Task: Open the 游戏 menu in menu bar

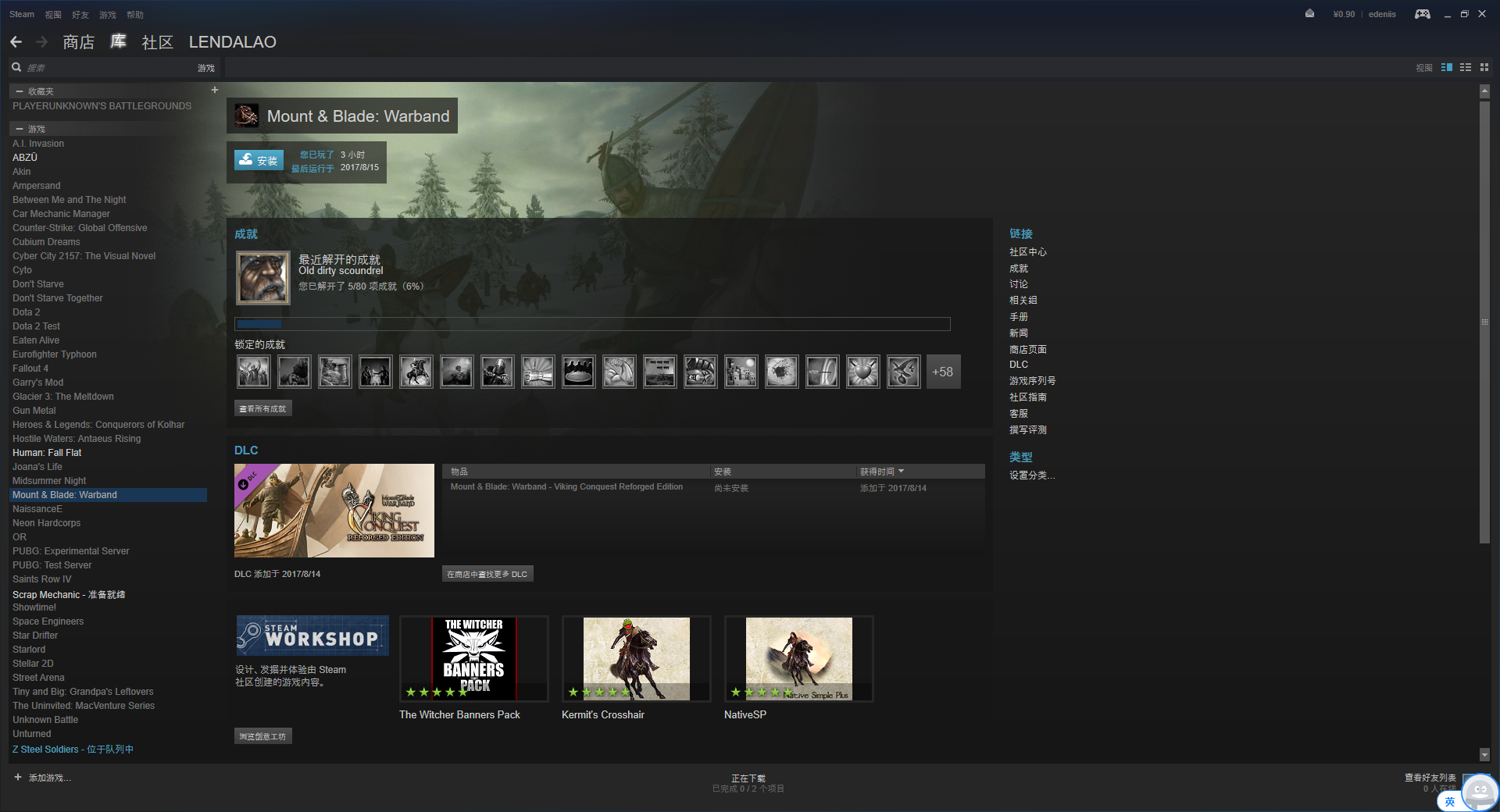Action: [107, 14]
